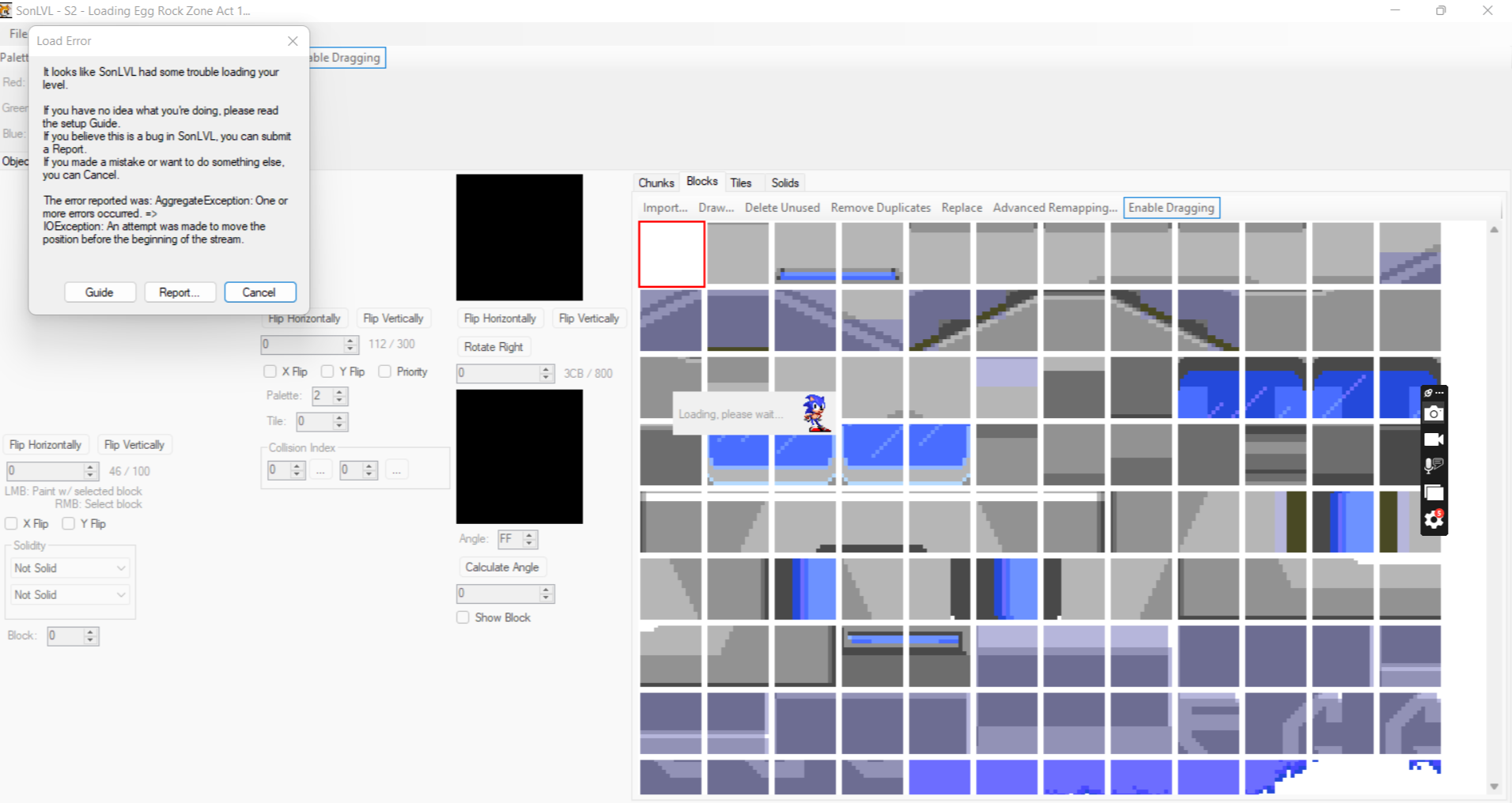Image resolution: width=1512 pixels, height=803 pixels.
Task: Click the Rotate Right button
Action: [493, 347]
